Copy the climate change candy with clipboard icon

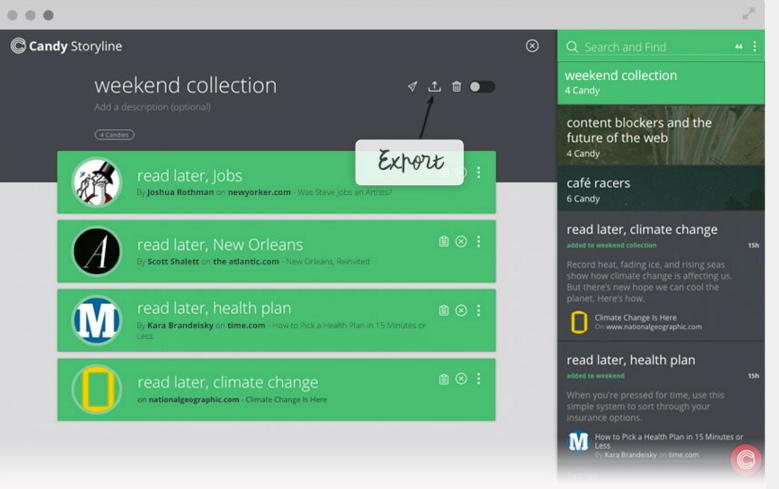[444, 379]
